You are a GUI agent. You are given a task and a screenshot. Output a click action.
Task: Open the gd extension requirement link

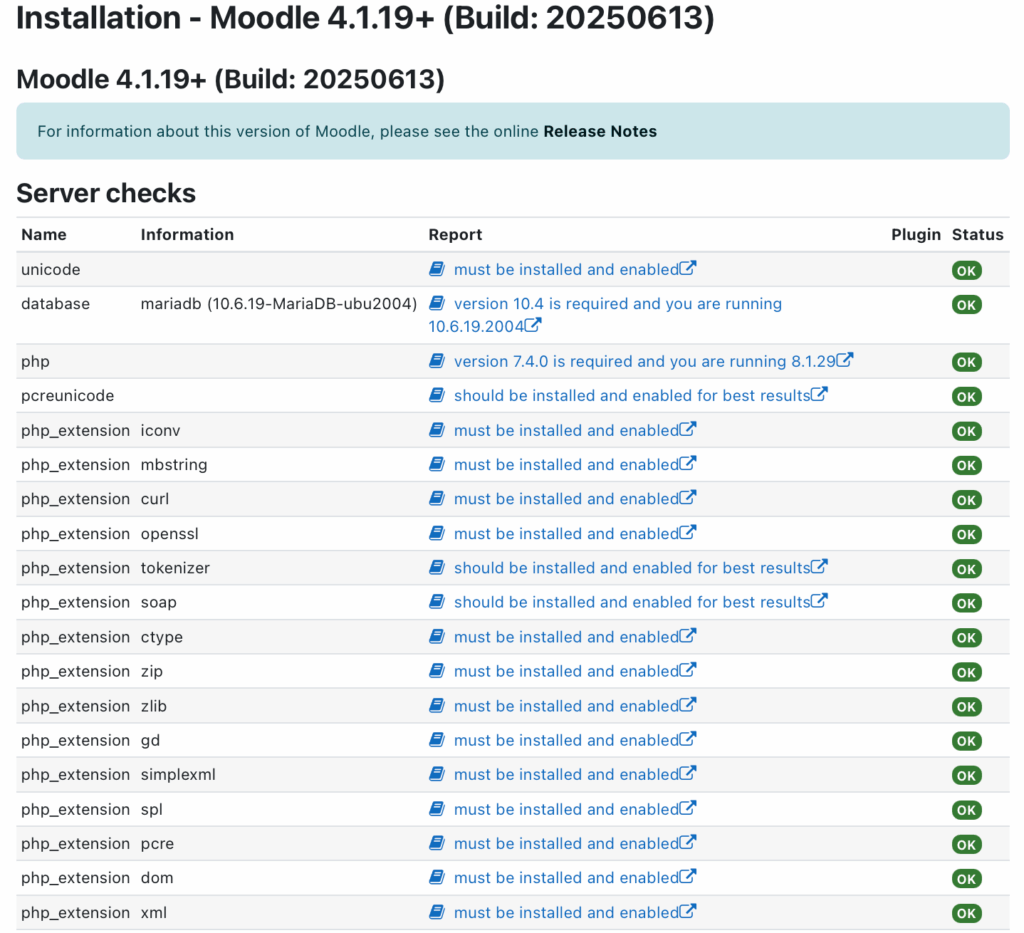tap(565, 740)
